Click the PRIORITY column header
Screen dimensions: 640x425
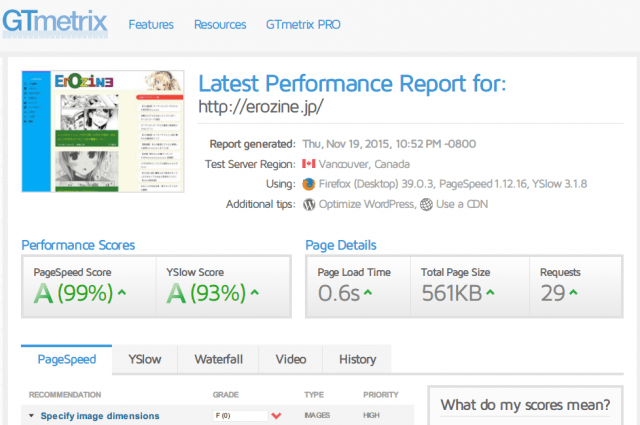[381, 395]
